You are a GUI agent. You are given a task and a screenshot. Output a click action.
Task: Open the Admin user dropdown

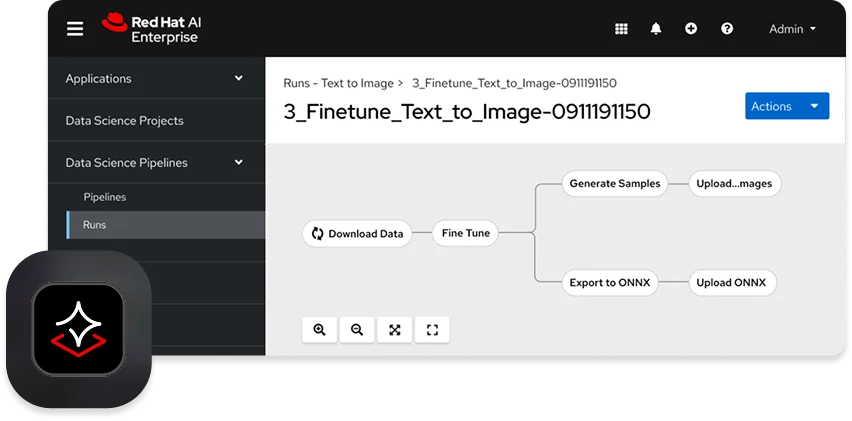point(792,29)
